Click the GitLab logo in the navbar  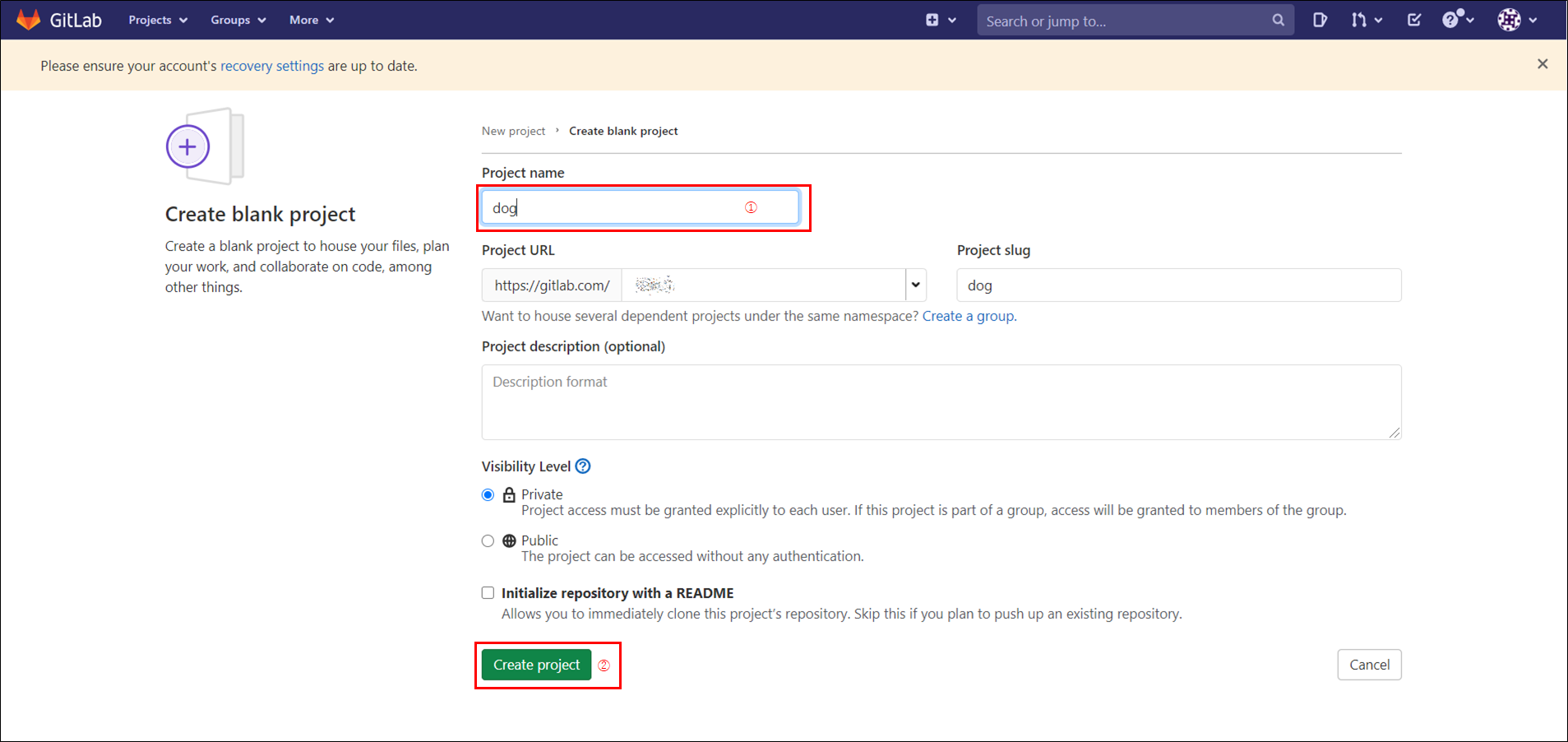point(58,19)
